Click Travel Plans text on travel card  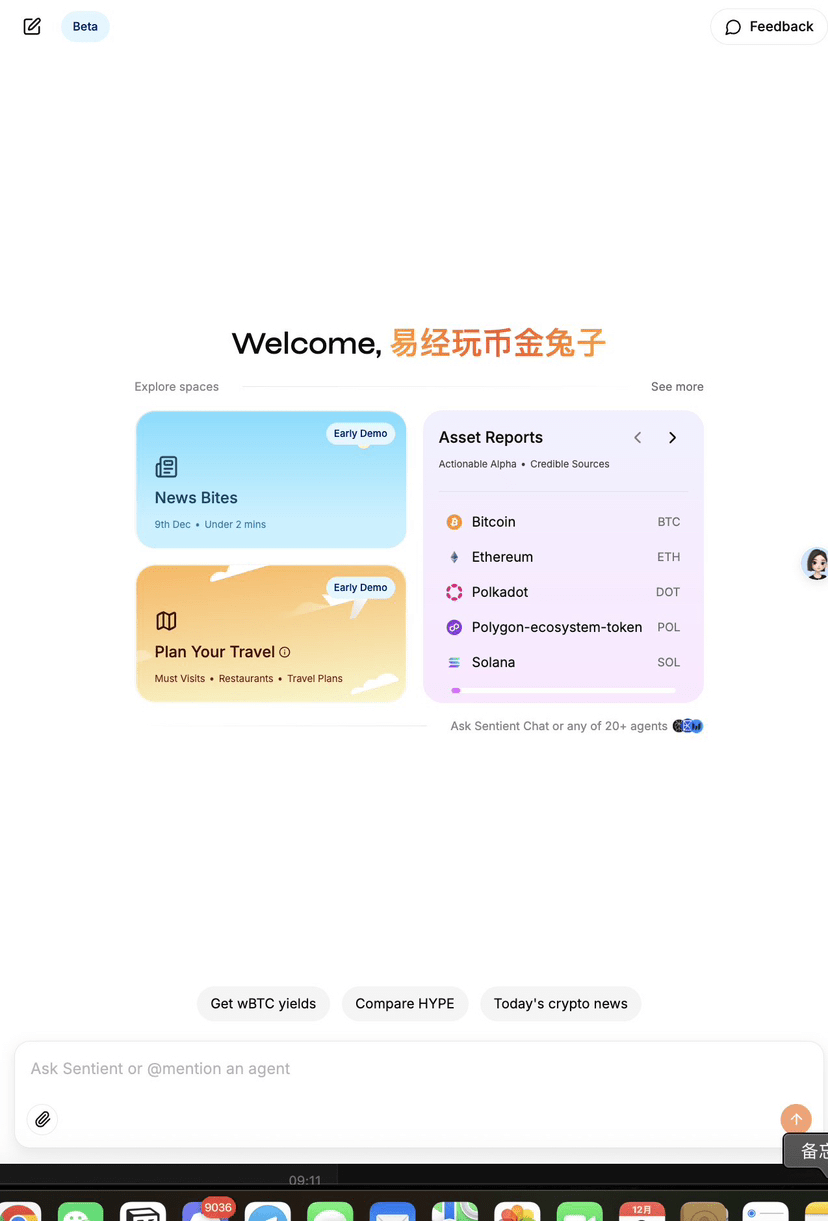315,678
